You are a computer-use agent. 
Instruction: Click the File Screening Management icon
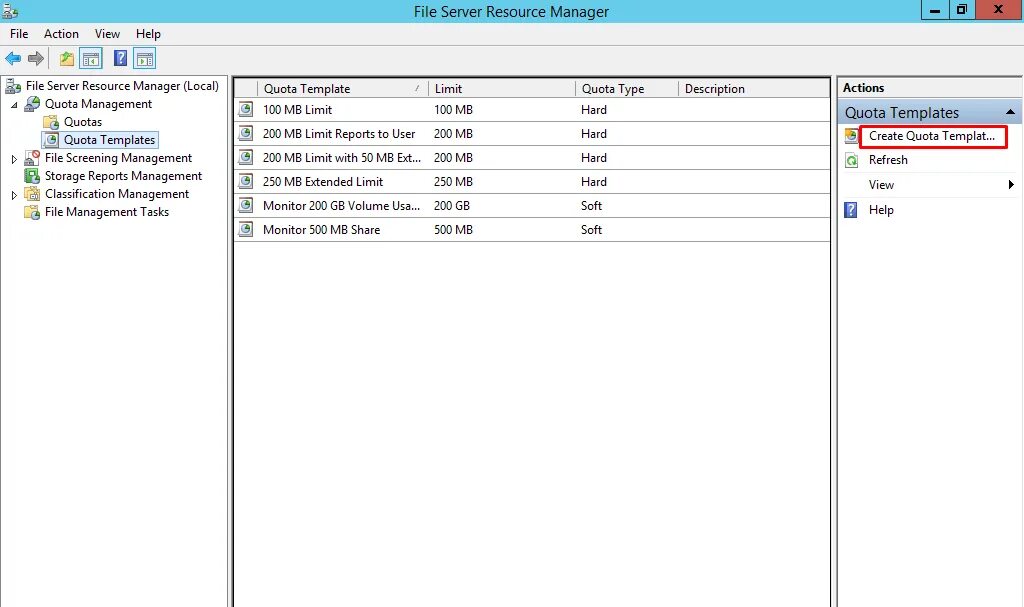tap(32, 157)
